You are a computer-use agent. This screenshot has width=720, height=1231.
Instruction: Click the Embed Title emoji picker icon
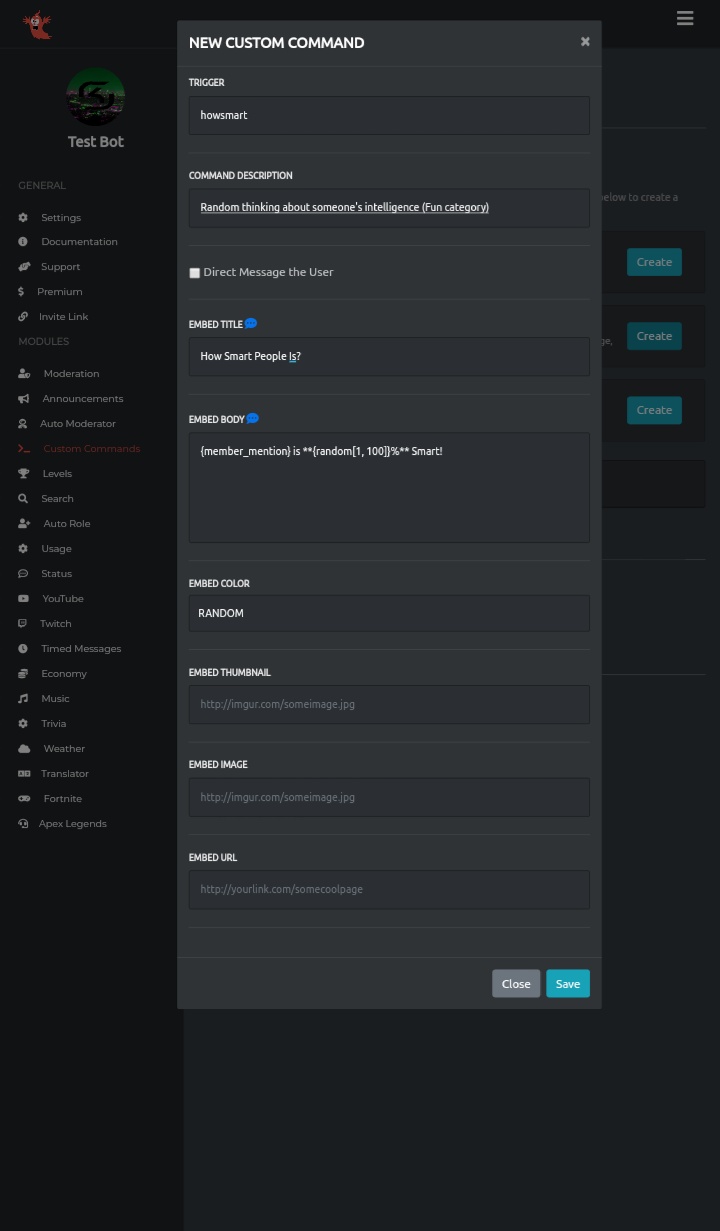251,324
